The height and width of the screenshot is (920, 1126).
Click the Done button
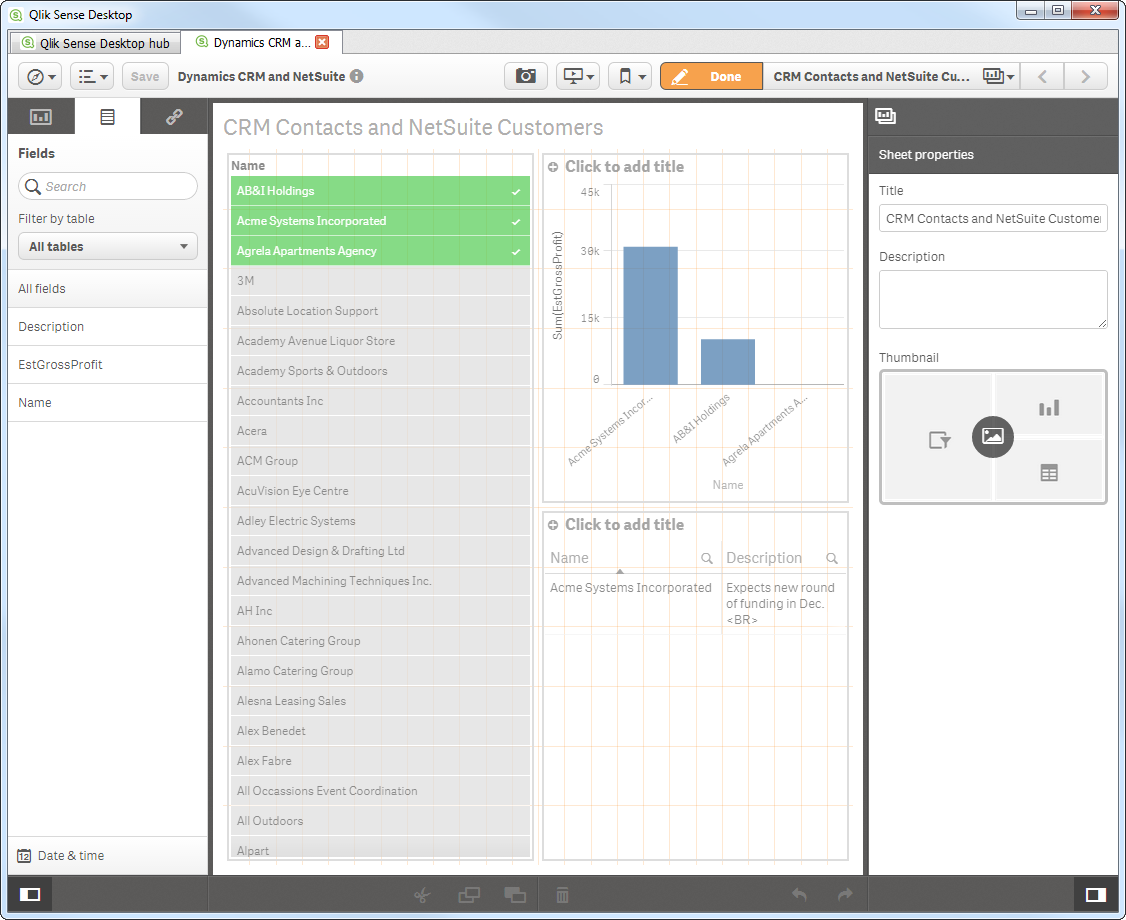pos(711,75)
